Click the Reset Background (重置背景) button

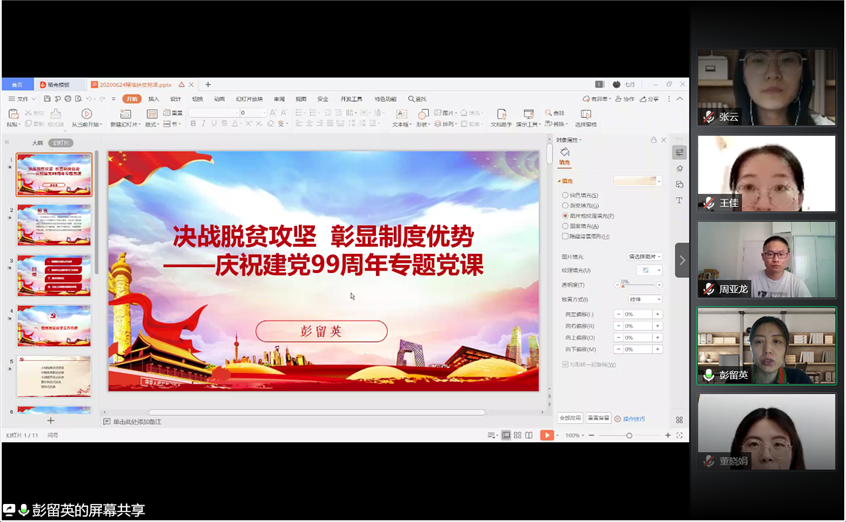click(598, 418)
